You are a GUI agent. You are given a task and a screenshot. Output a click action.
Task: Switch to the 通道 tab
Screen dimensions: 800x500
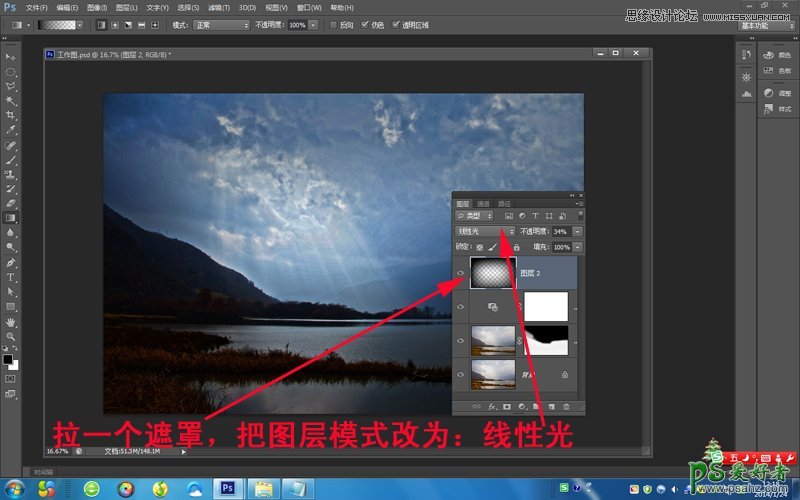point(483,204)
